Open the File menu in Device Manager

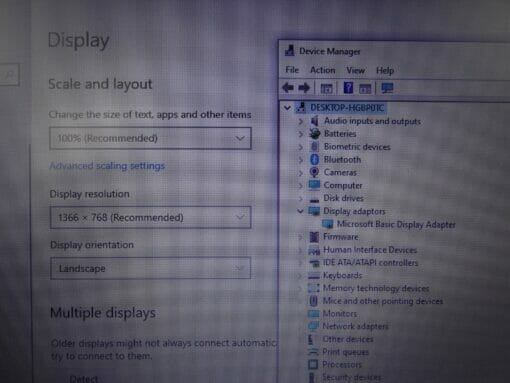coord(292,70)
